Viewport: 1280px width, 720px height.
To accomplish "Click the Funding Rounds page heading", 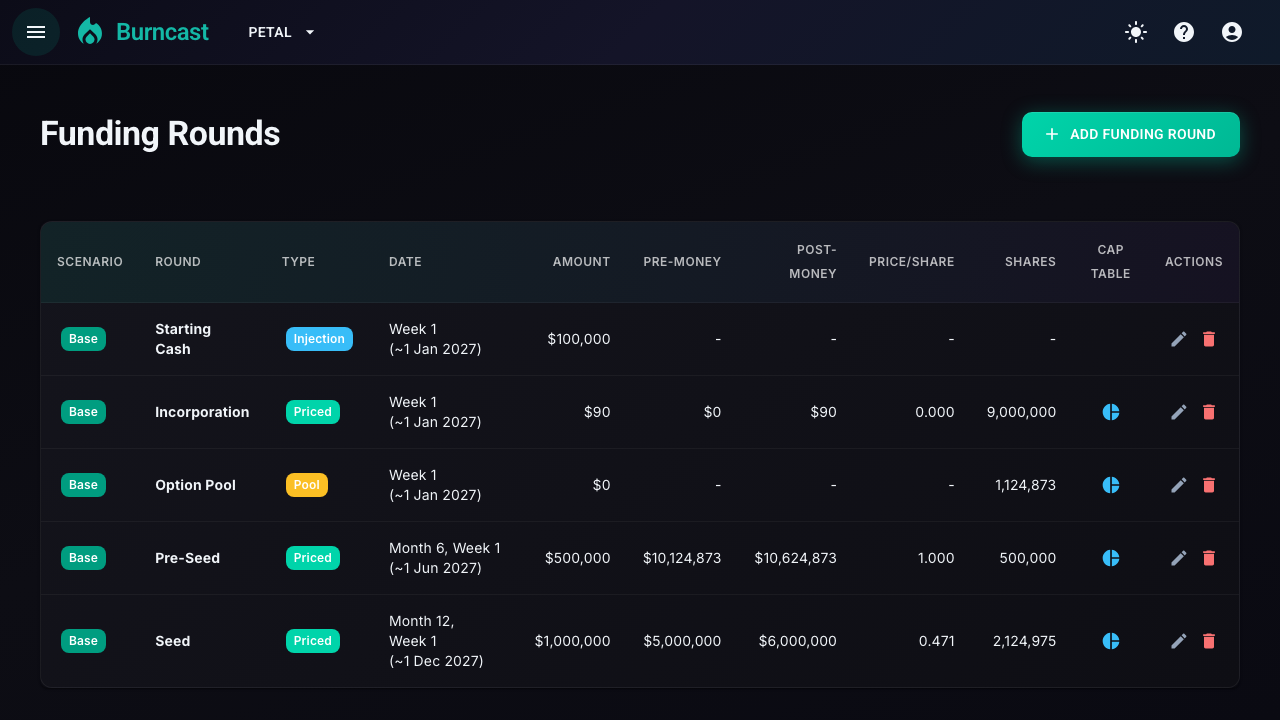I will (x=160, y=134).
